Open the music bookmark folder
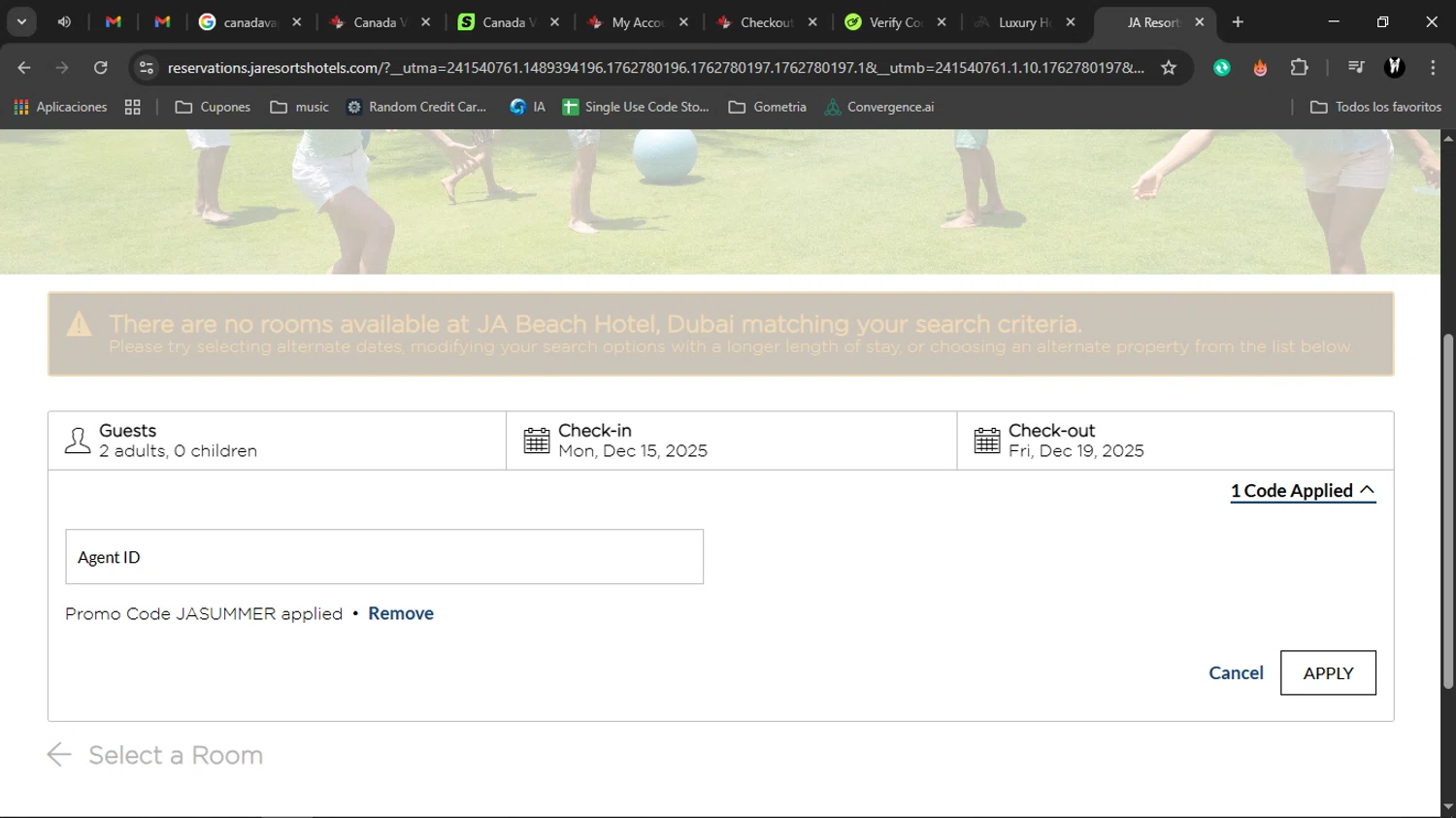This screenshot has width=1456, height=818. 299,107
